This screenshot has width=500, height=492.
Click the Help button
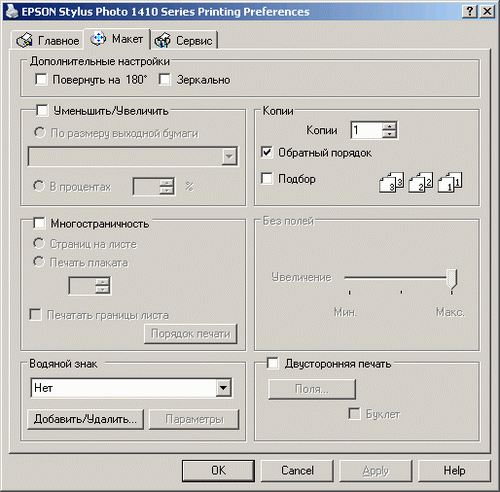454,471
